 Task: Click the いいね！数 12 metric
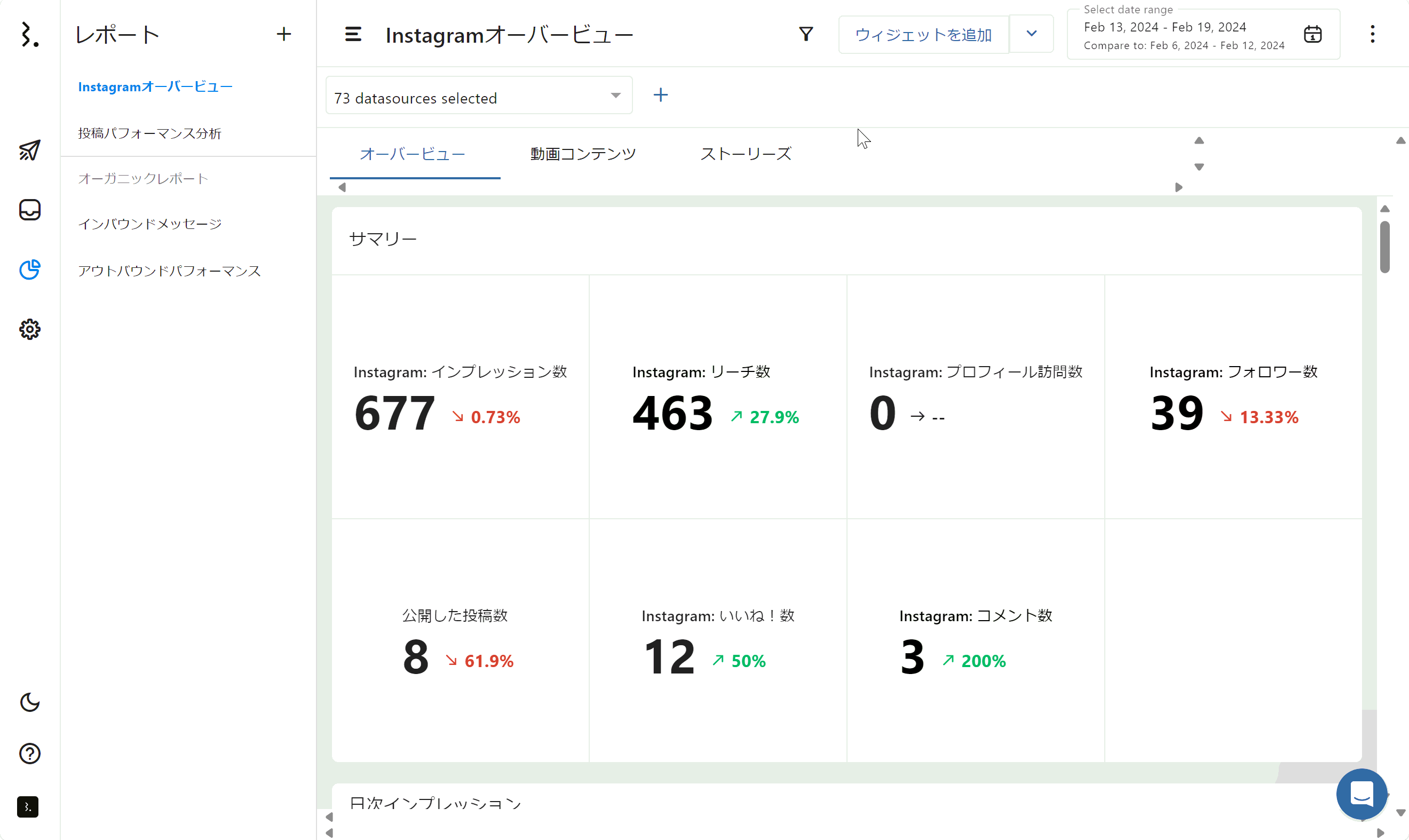click(x=718, y=640)
